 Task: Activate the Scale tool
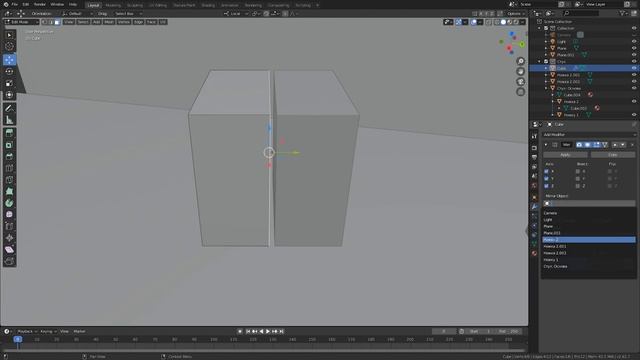point(9,83)
